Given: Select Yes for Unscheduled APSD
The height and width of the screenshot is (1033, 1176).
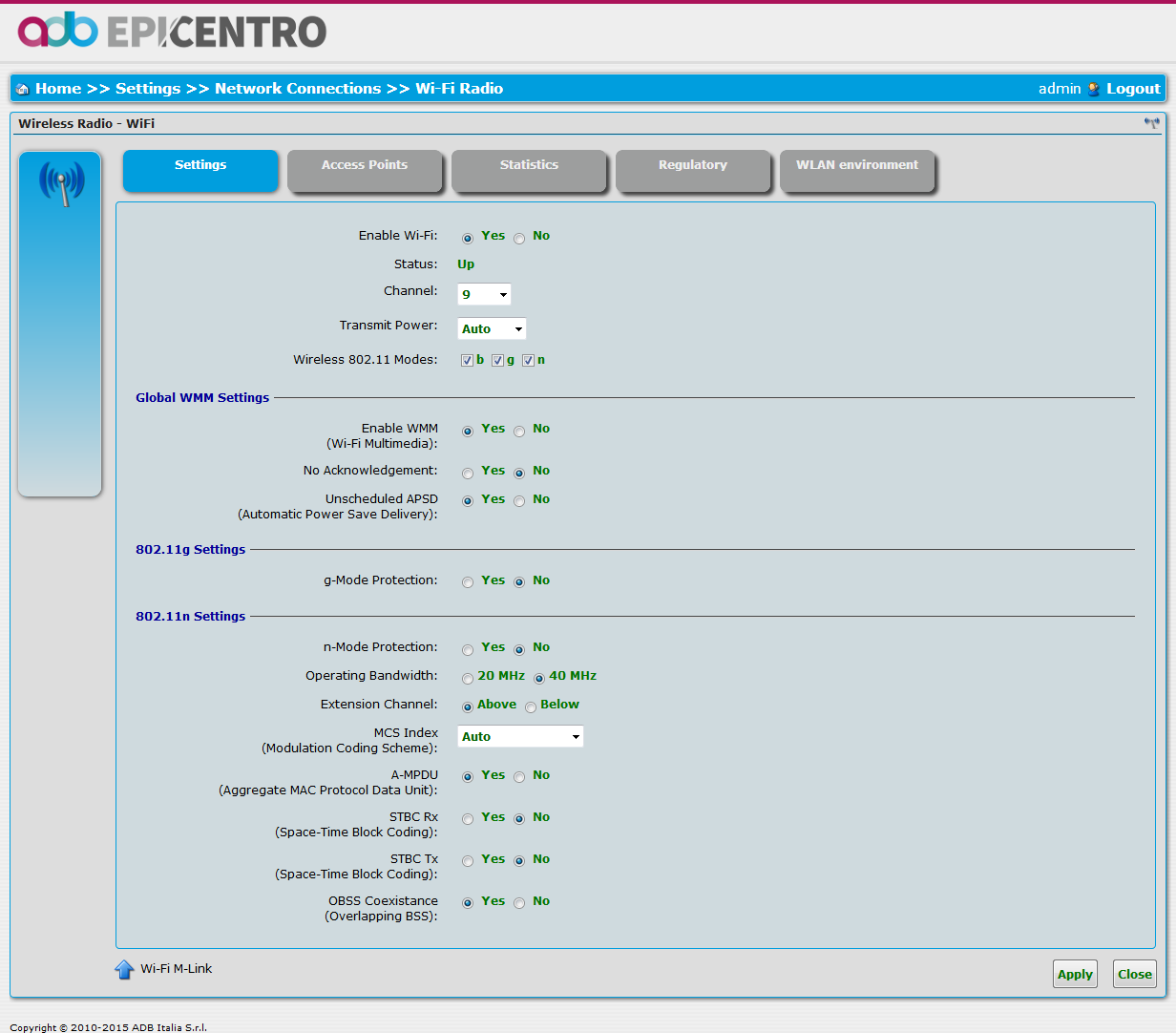Looking at the screenshot, I should point(468,501).
